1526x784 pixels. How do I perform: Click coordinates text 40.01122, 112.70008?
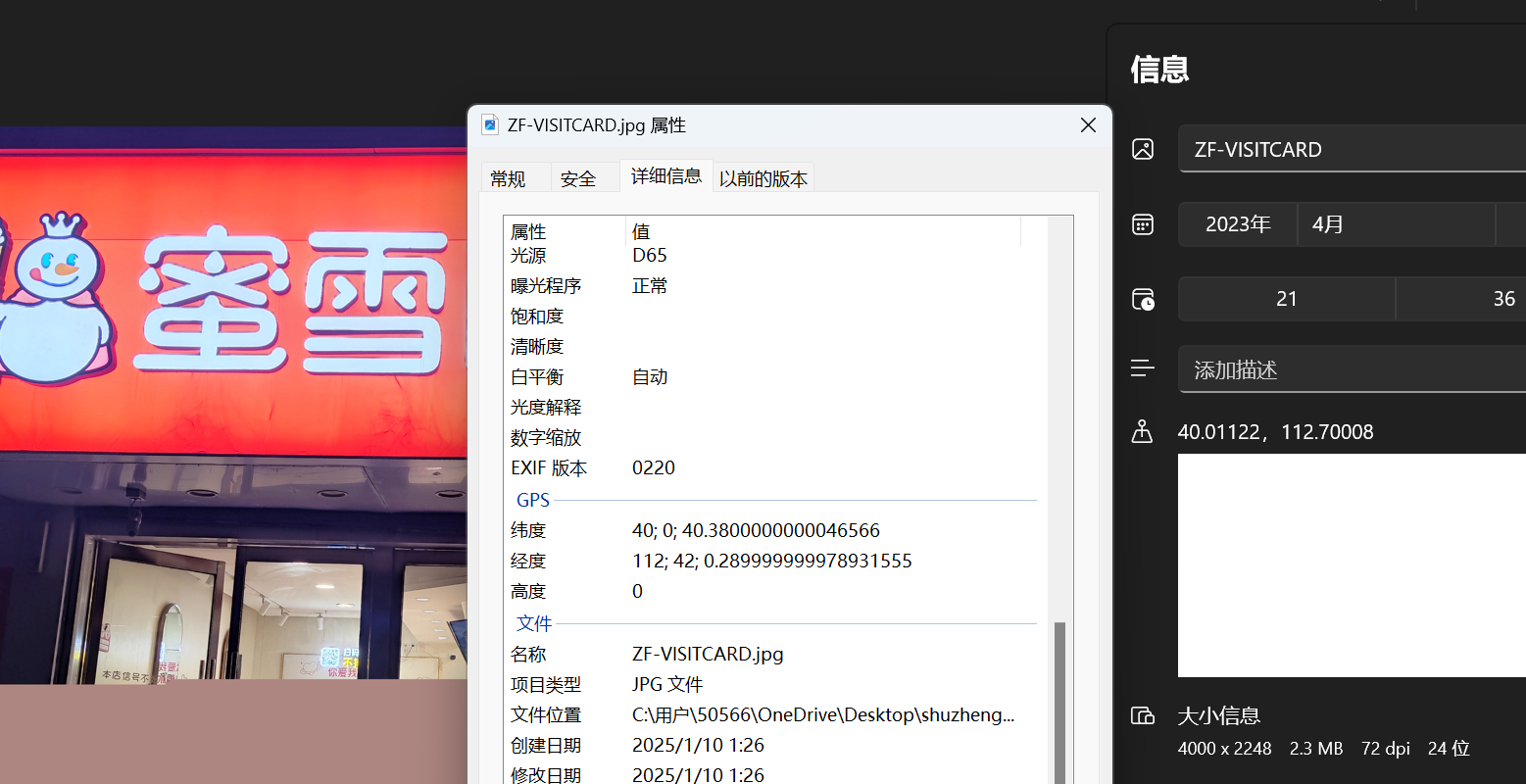click(x=1275, y=432)
